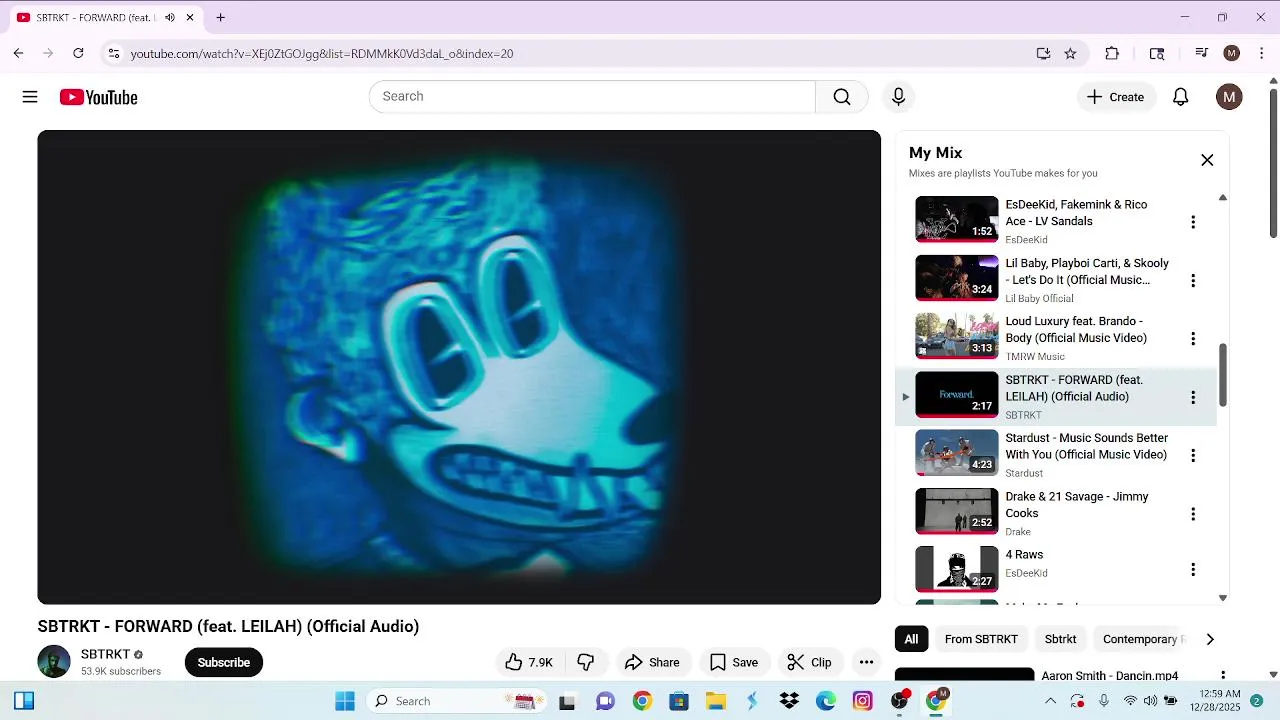Open options for Jimmy Cooks entry
Viewport: 1280px width, 720px height.
click(1192, 514)
